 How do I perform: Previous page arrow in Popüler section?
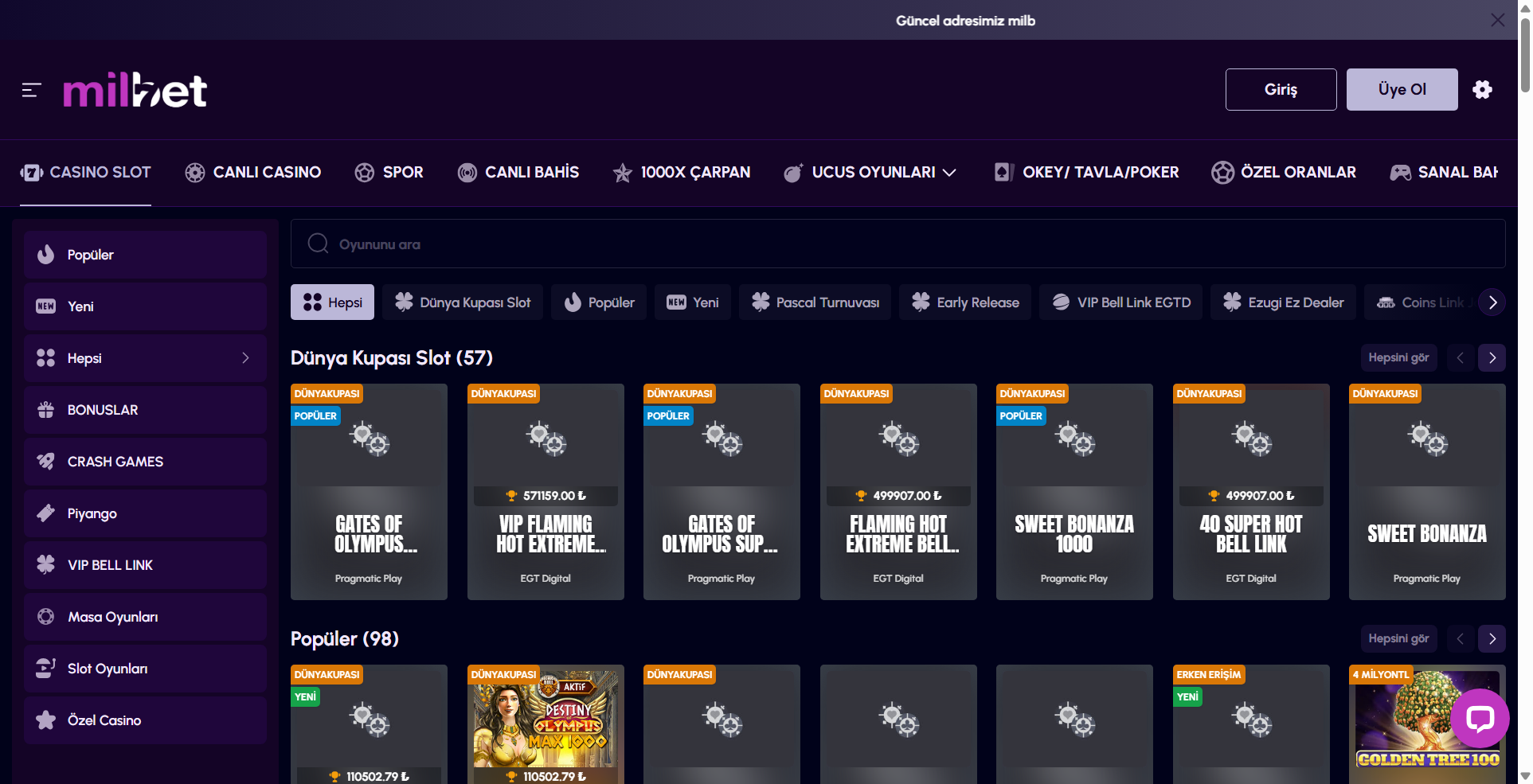point(1461,639)
